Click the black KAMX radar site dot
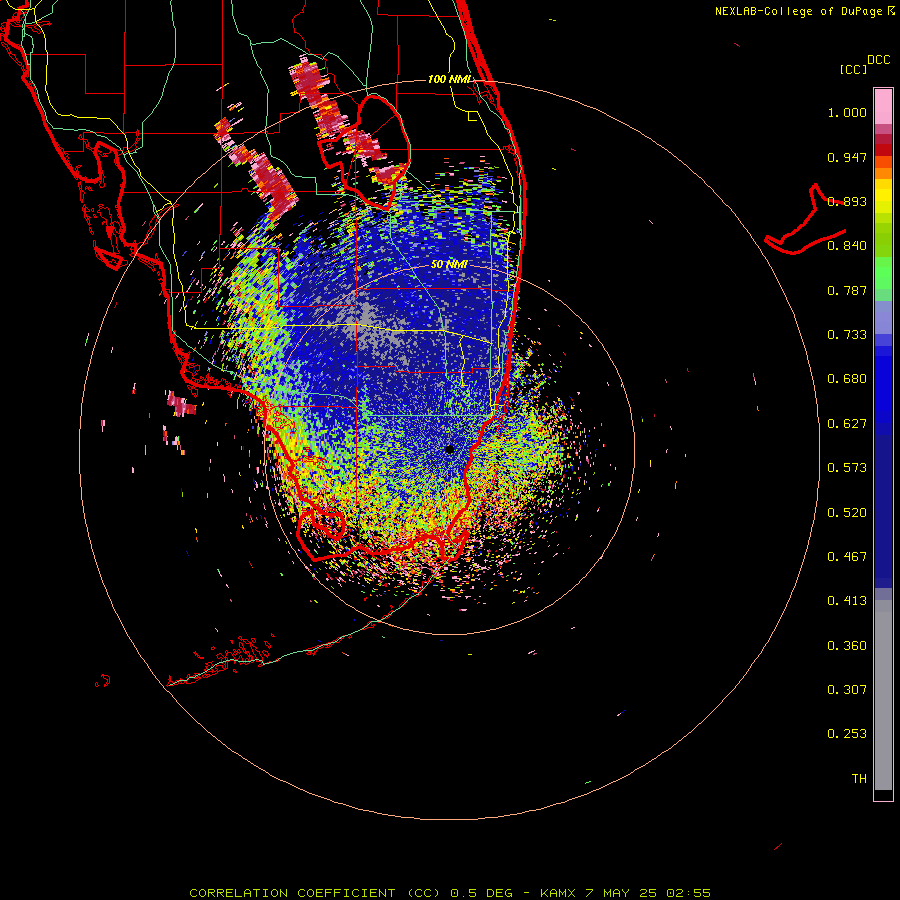900x900 pixels. [449, 449]
